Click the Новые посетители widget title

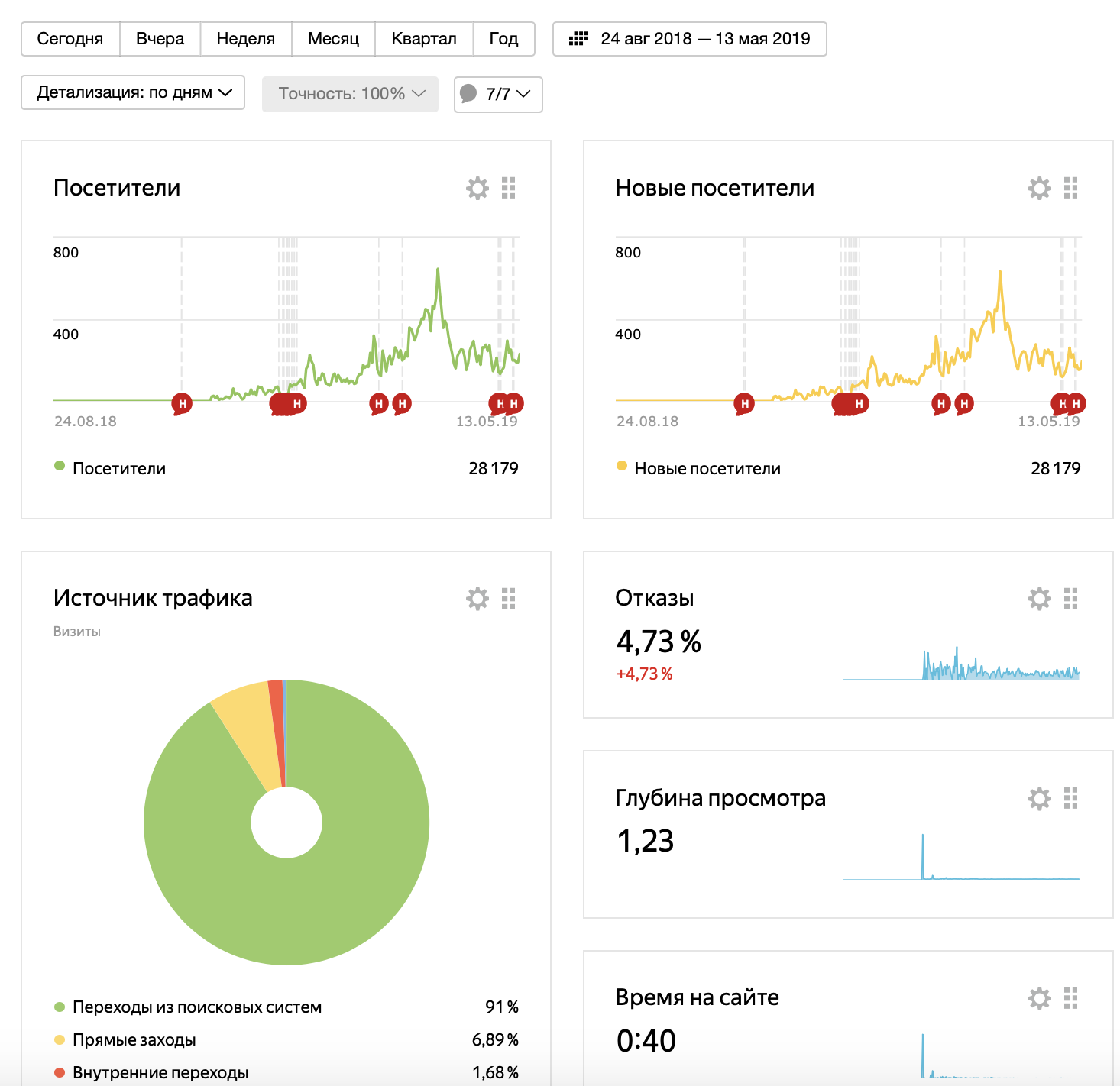(x=715, y=188)
